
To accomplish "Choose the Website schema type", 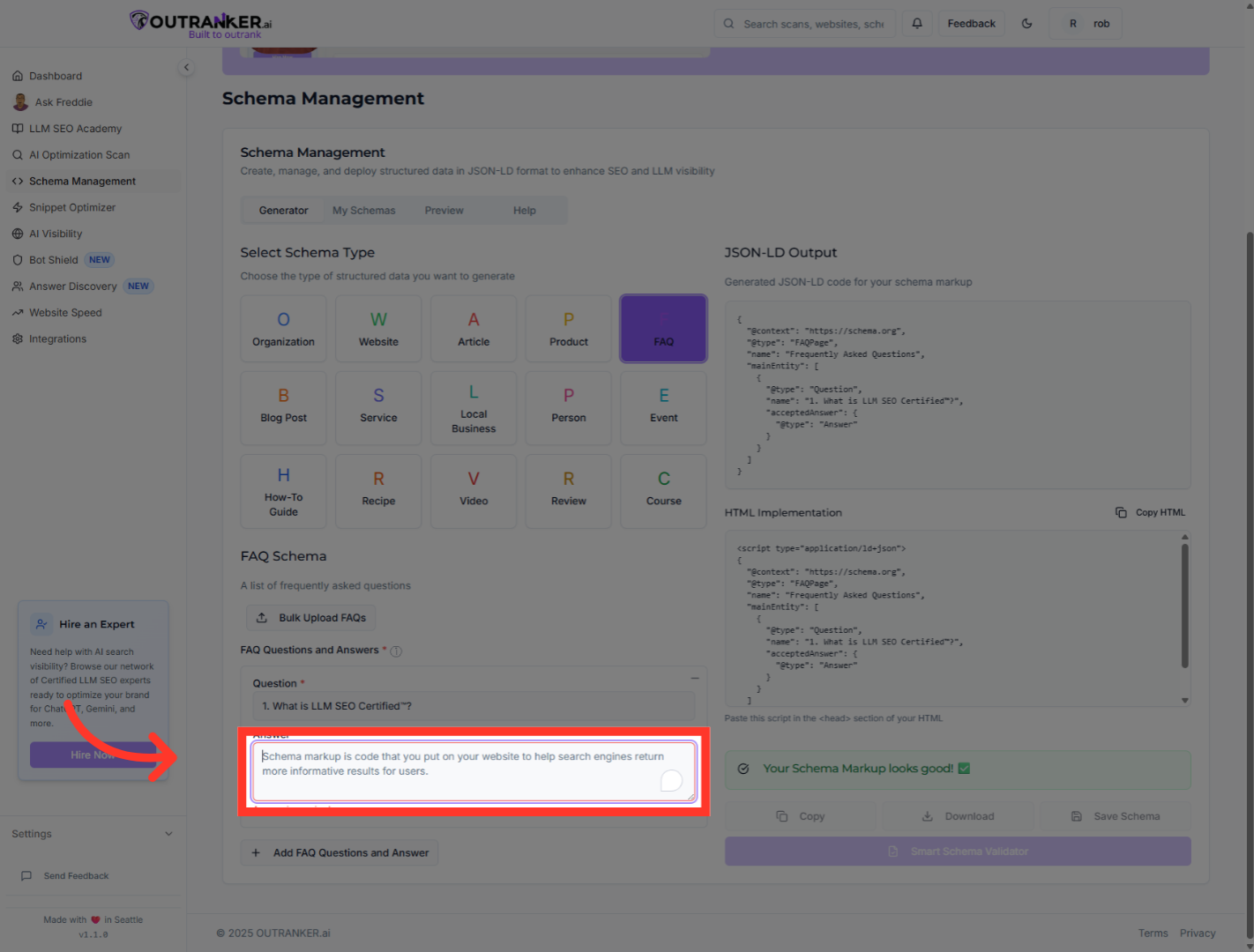I will coord(379,329).
